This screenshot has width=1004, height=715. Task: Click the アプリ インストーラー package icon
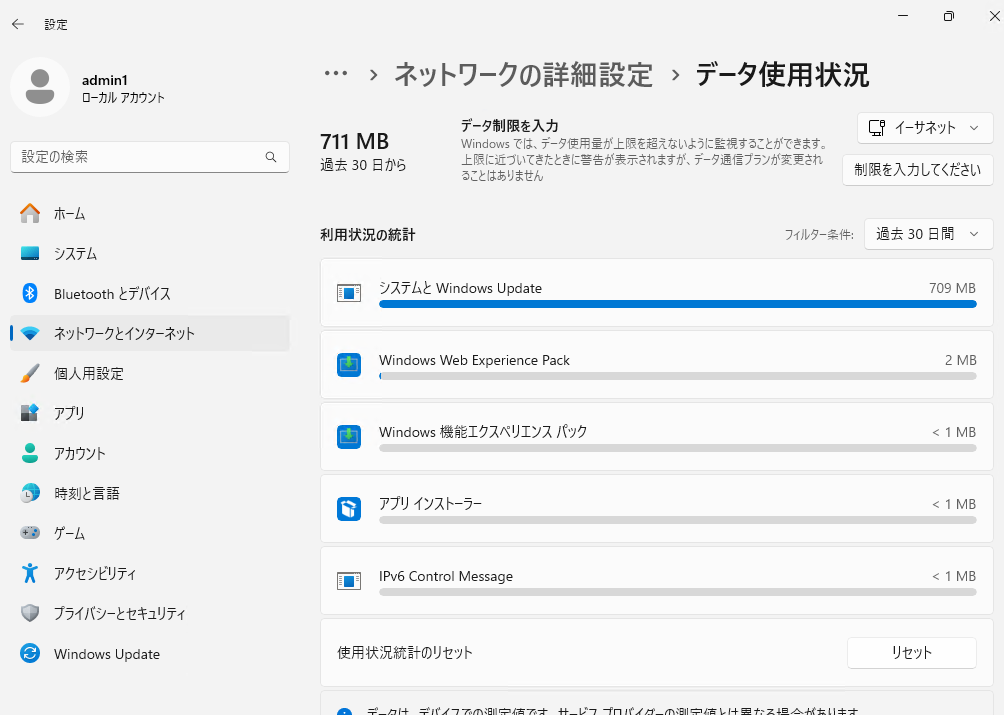pos(349,509)
